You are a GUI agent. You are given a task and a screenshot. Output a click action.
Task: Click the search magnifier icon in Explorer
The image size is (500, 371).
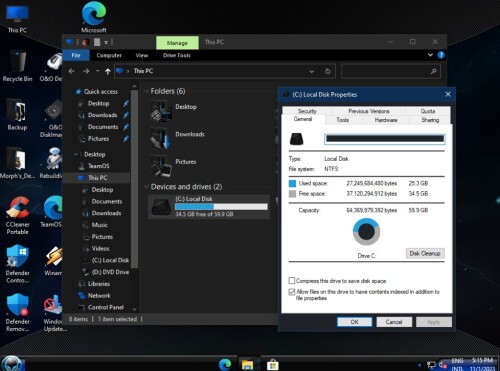pos(433,71)
